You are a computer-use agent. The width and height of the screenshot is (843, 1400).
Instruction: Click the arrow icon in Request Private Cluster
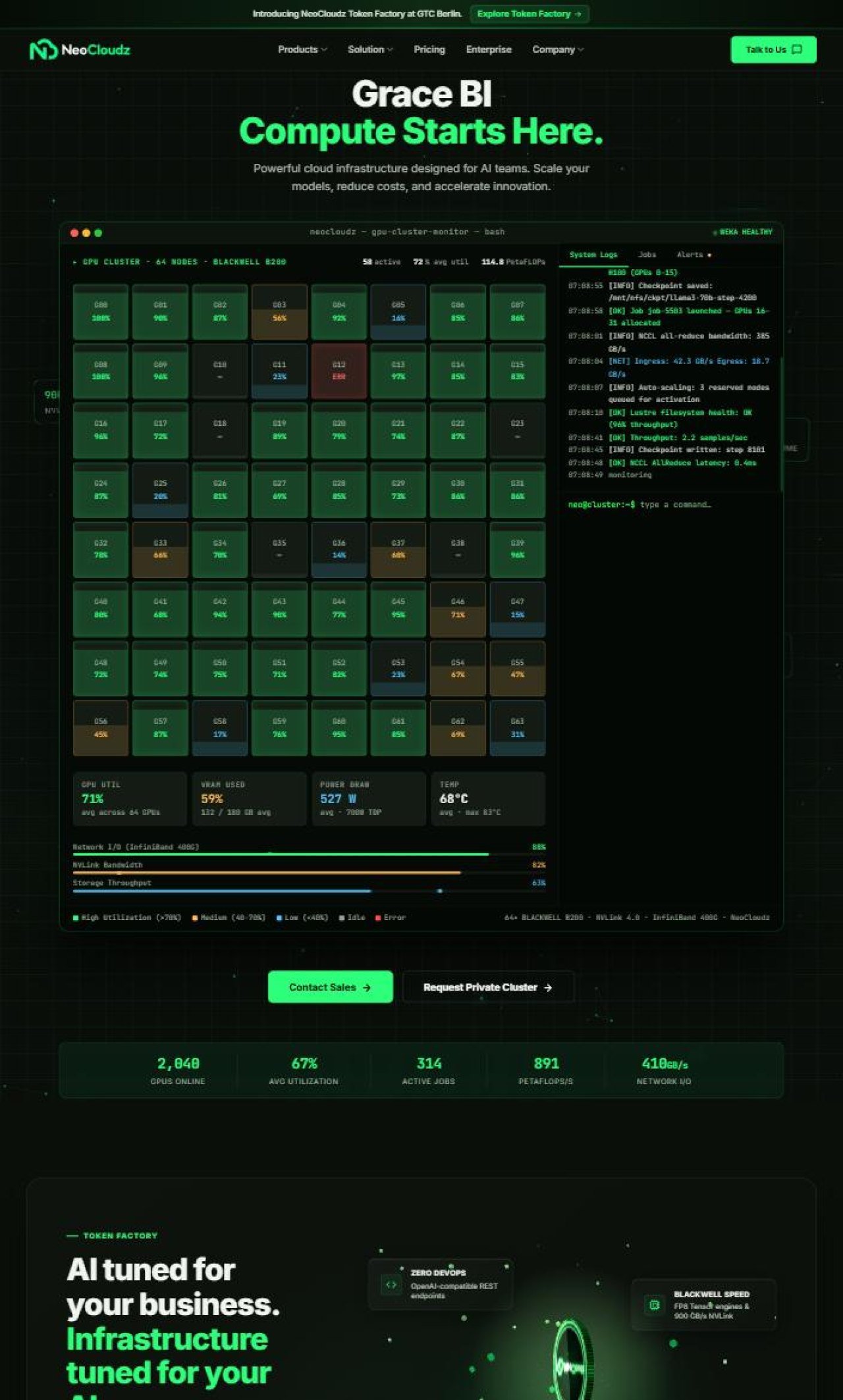click(x=548, y=987)
